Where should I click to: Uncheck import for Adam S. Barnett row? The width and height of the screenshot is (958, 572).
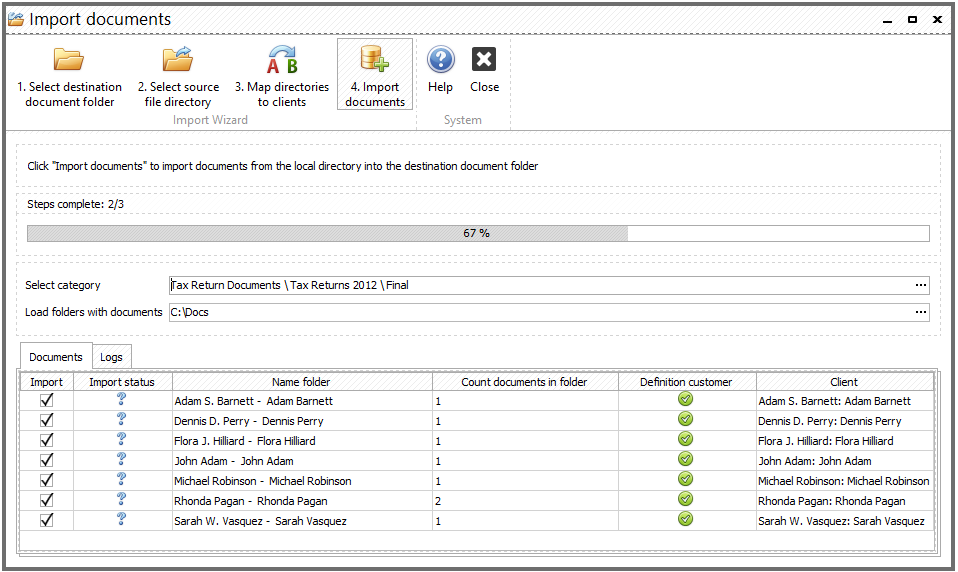[x=46, y=400]
